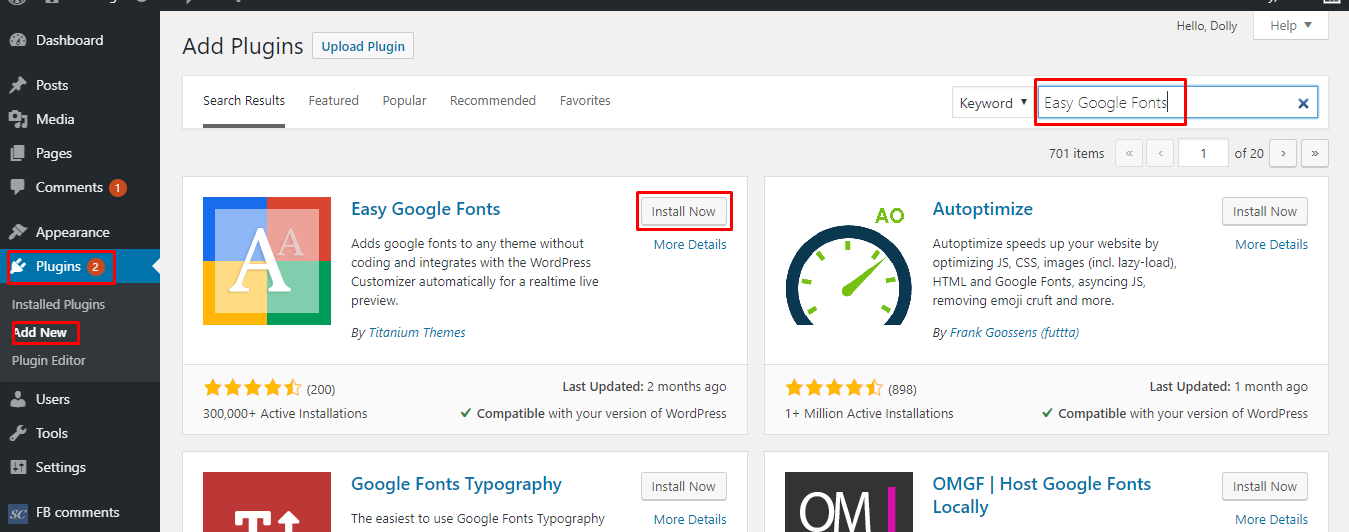Click the Appearance paintbrush icon
Screen dimensions: 1349x532
[x=18, y=232]
